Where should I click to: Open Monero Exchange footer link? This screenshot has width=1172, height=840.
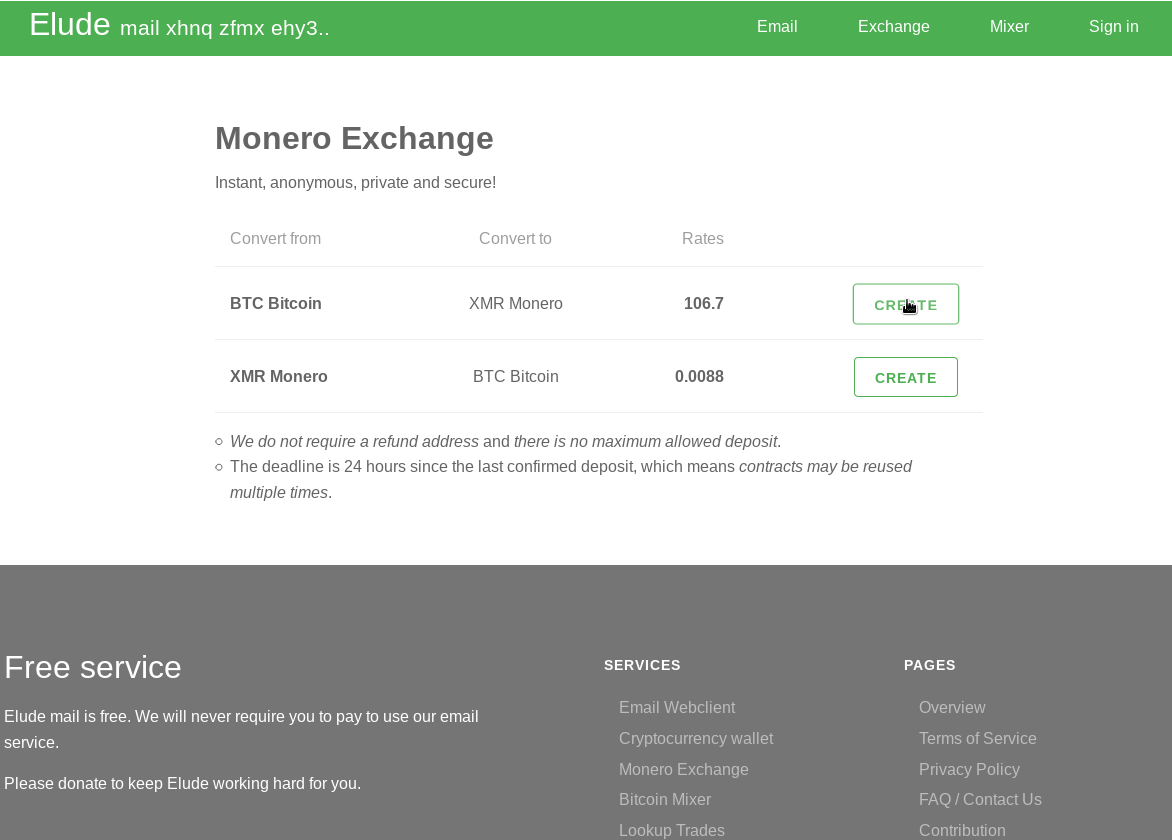click(683, 769)
